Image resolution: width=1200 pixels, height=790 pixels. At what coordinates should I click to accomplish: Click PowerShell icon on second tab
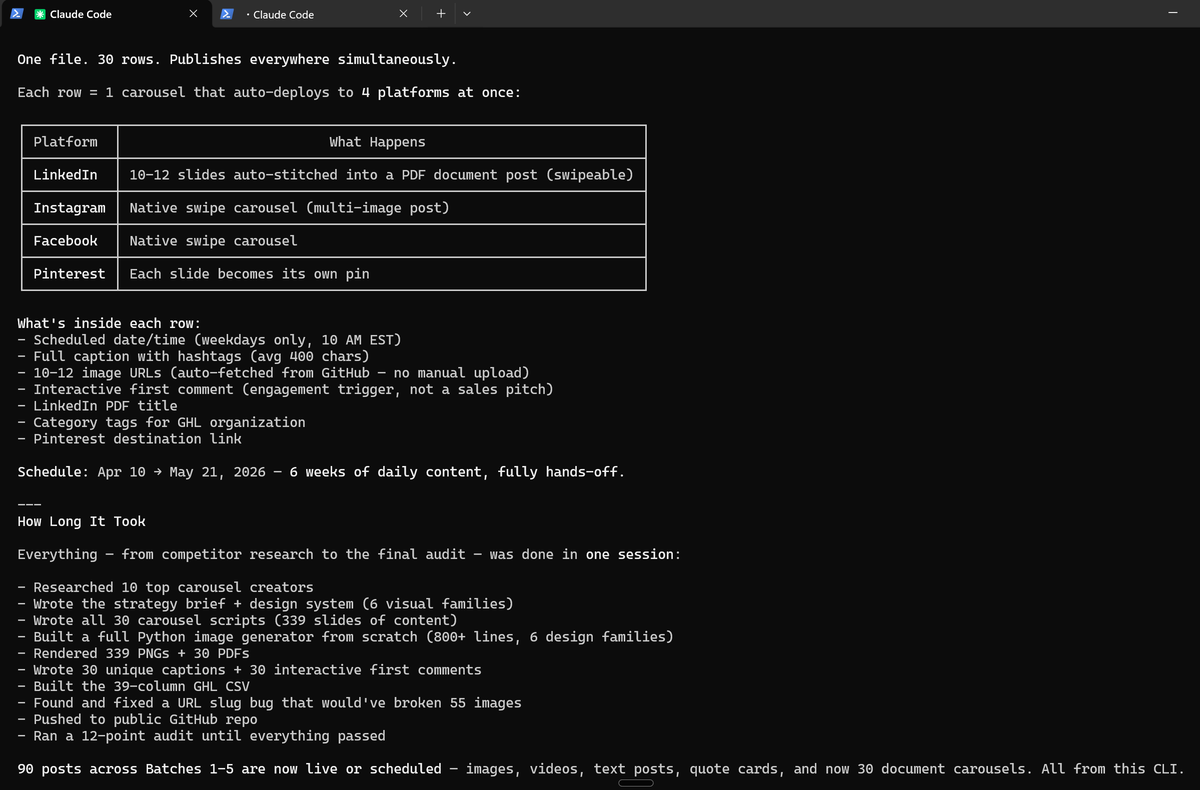click(227, 14)
